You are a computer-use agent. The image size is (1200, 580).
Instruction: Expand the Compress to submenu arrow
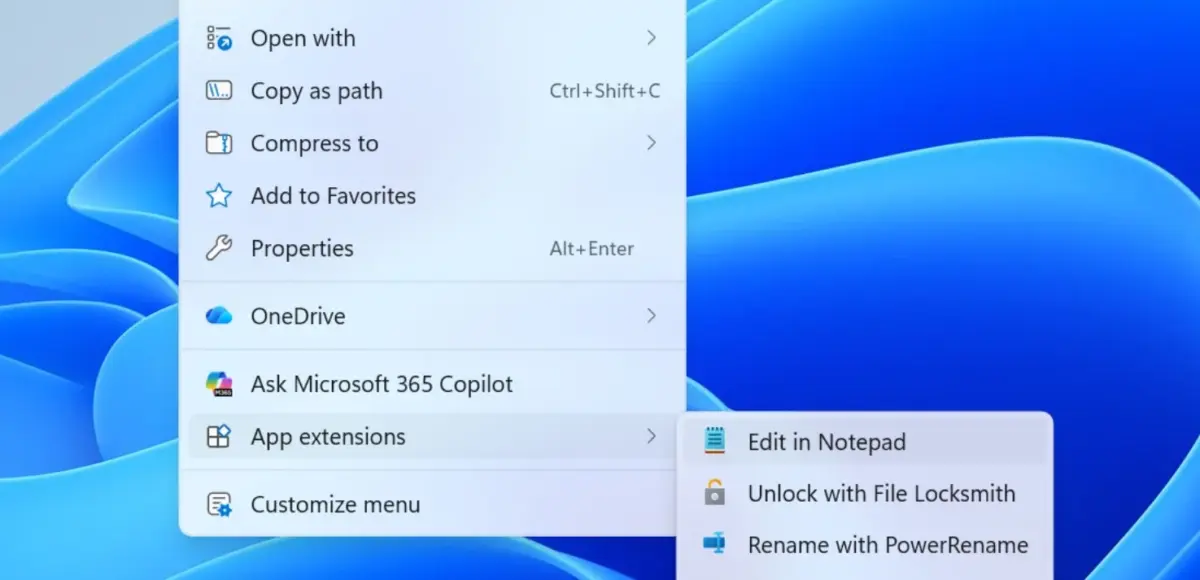[651, 143]
